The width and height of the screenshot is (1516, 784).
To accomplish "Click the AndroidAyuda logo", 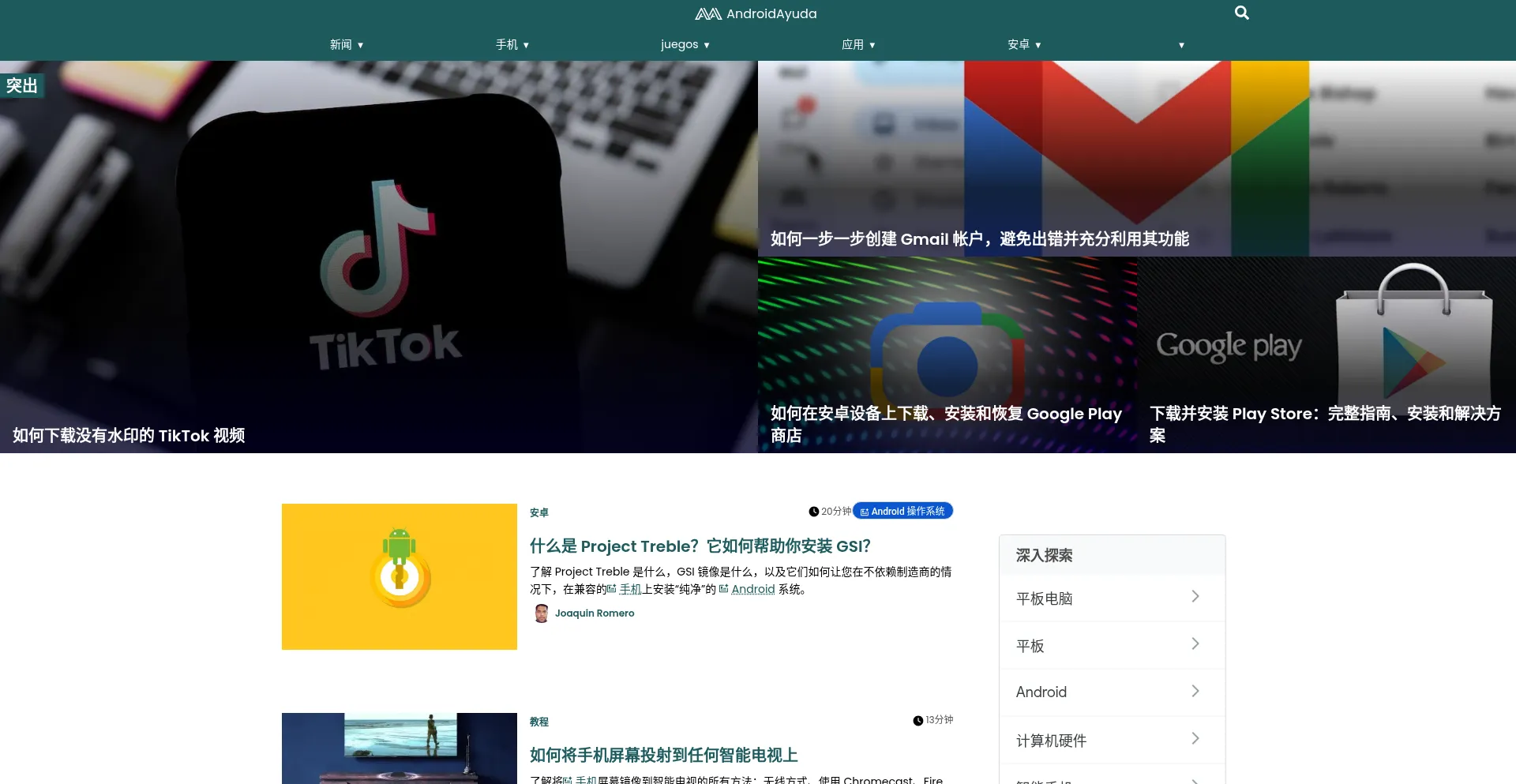I will click(x=756, y=13).
